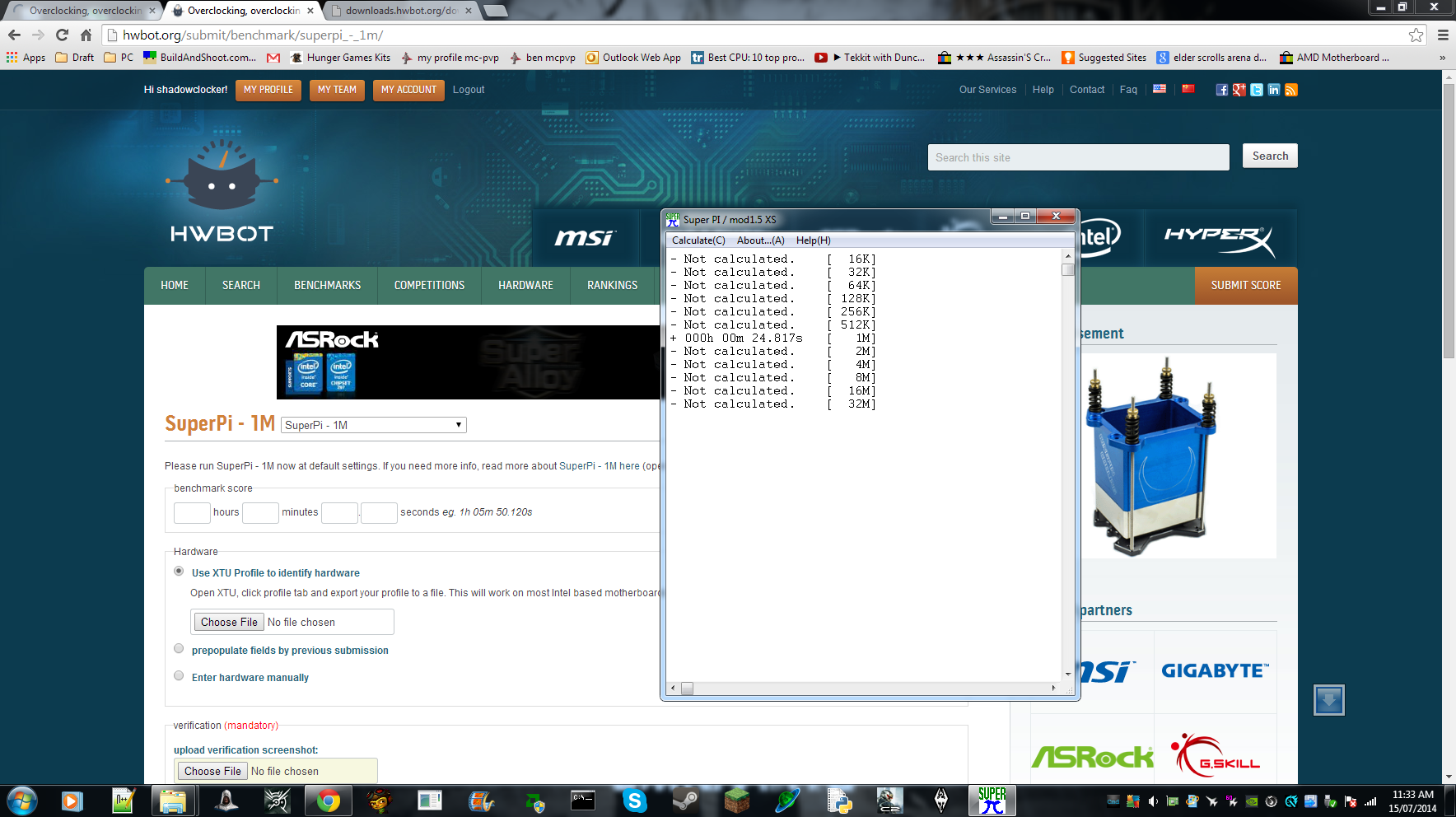
Task: Open the Apps bookmark shortcut
Action: (x=26, y=58)
